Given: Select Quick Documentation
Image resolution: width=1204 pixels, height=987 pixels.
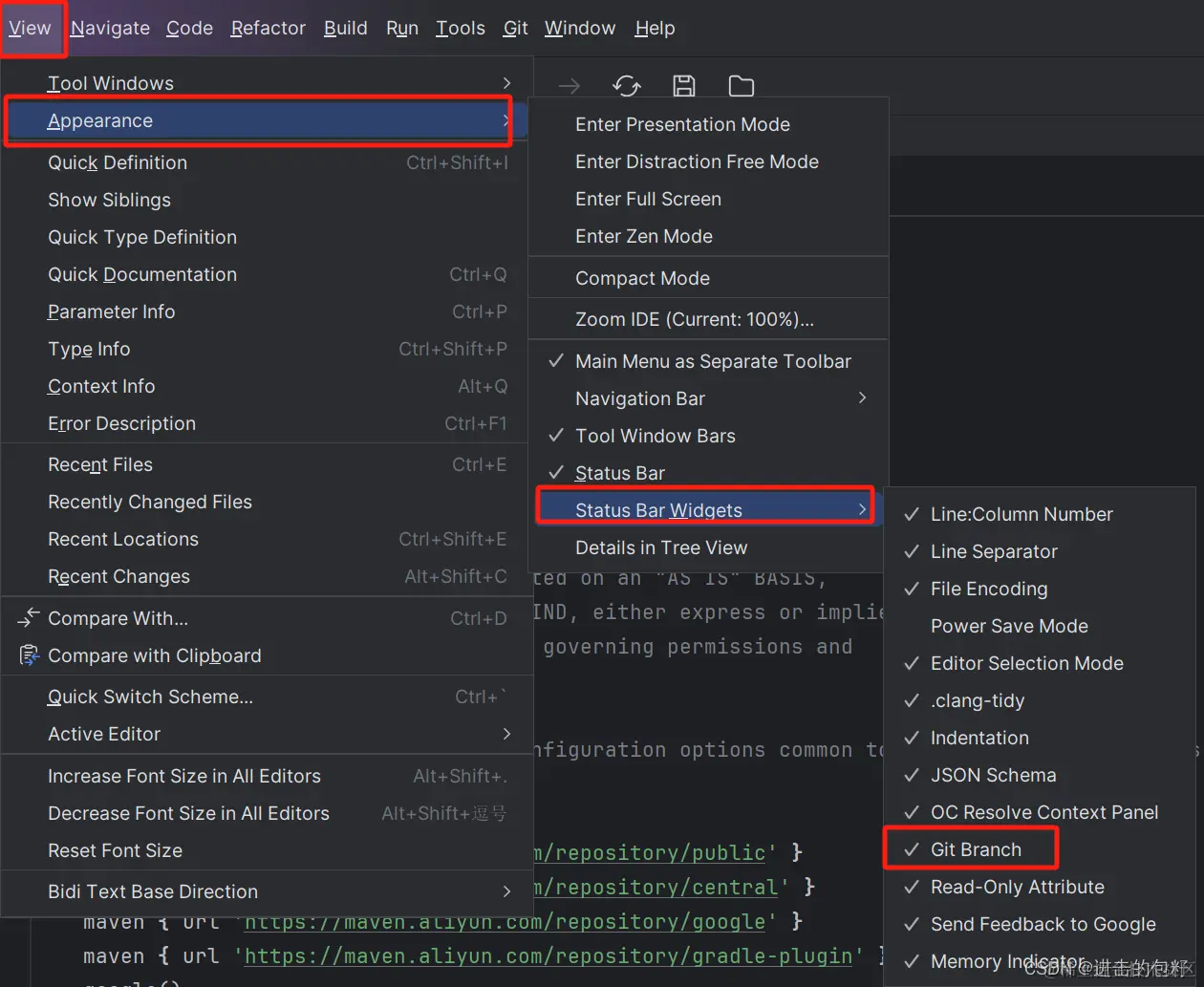Looking at the screenshot, I should 266,274.
